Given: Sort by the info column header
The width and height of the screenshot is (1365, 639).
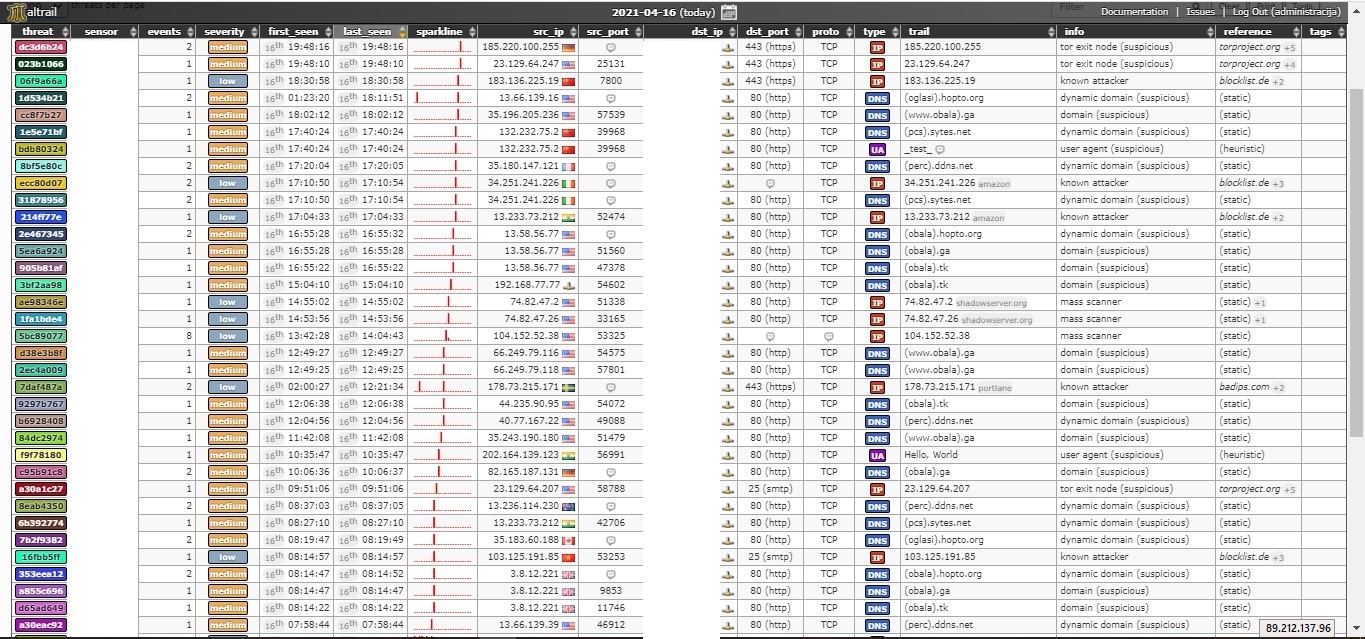Looking at the screenshot, I should 1137,32.
